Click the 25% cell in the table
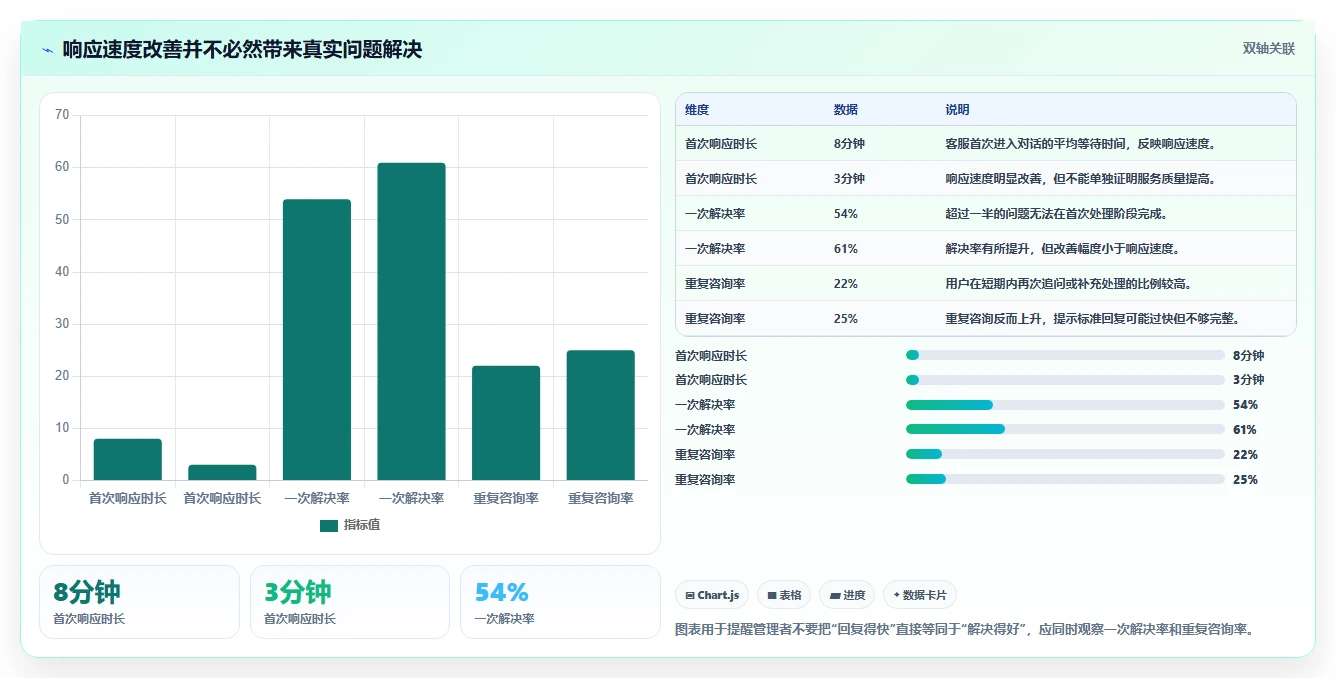Screen dimensions: 1336x678 point(845,319)
